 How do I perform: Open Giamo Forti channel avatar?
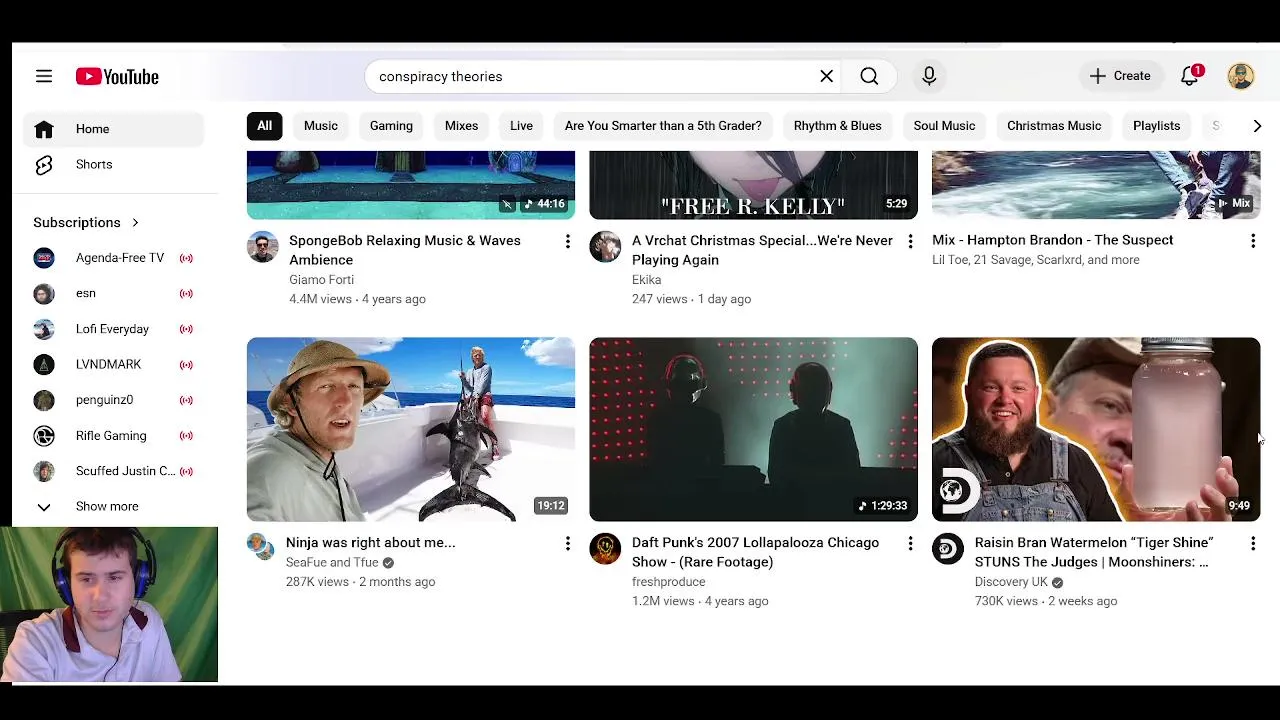pos(263,247)
